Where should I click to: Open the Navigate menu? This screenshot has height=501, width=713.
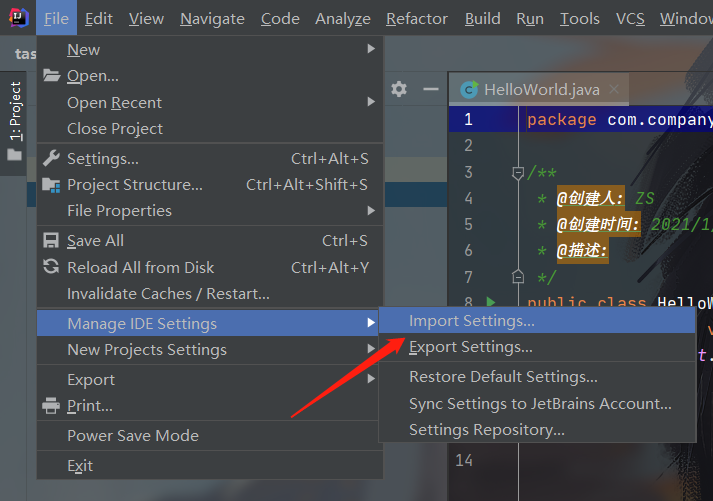click(x=212, y=19)
